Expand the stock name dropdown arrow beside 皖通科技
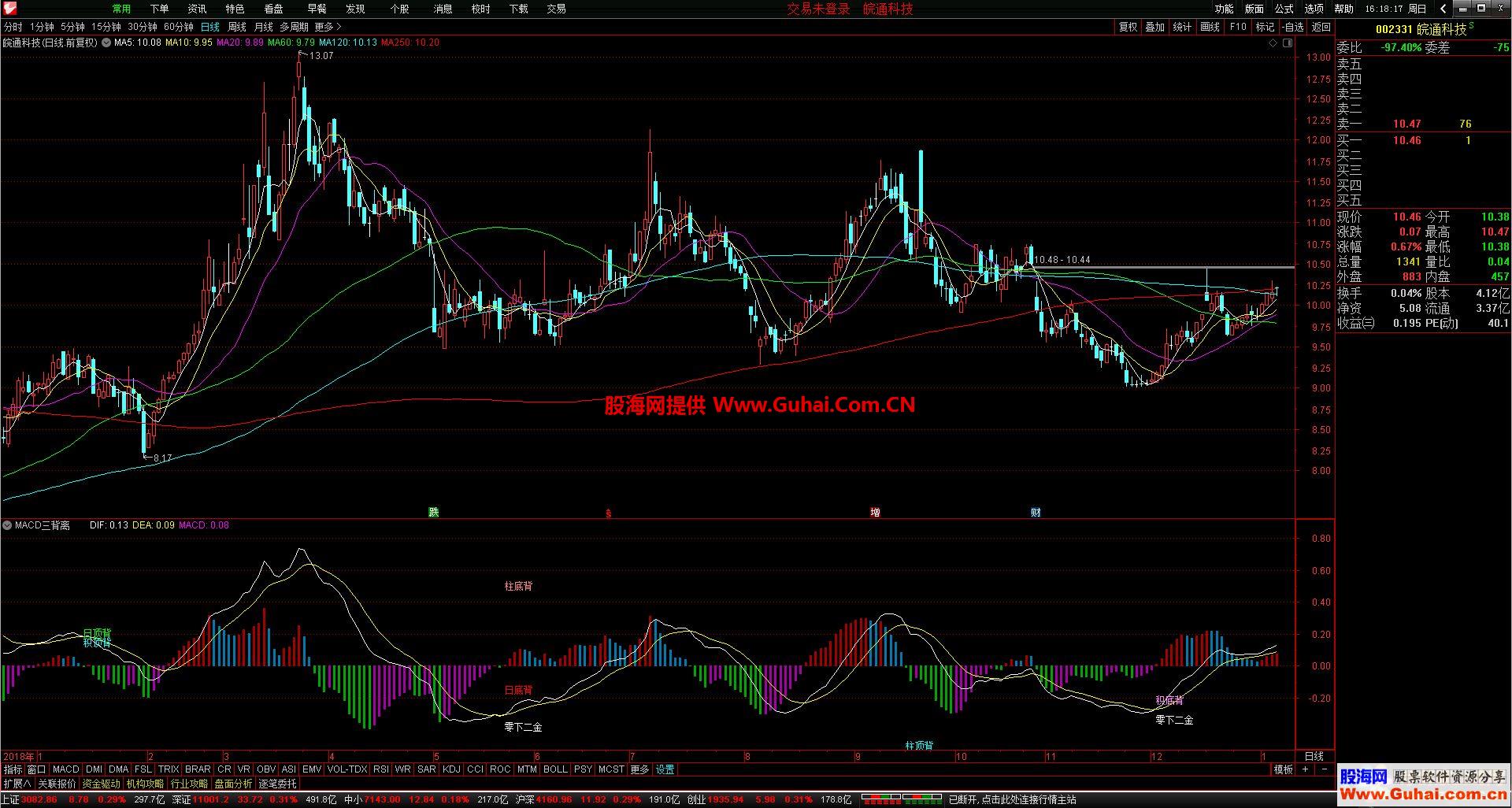1512x808 pixels. 105,43
